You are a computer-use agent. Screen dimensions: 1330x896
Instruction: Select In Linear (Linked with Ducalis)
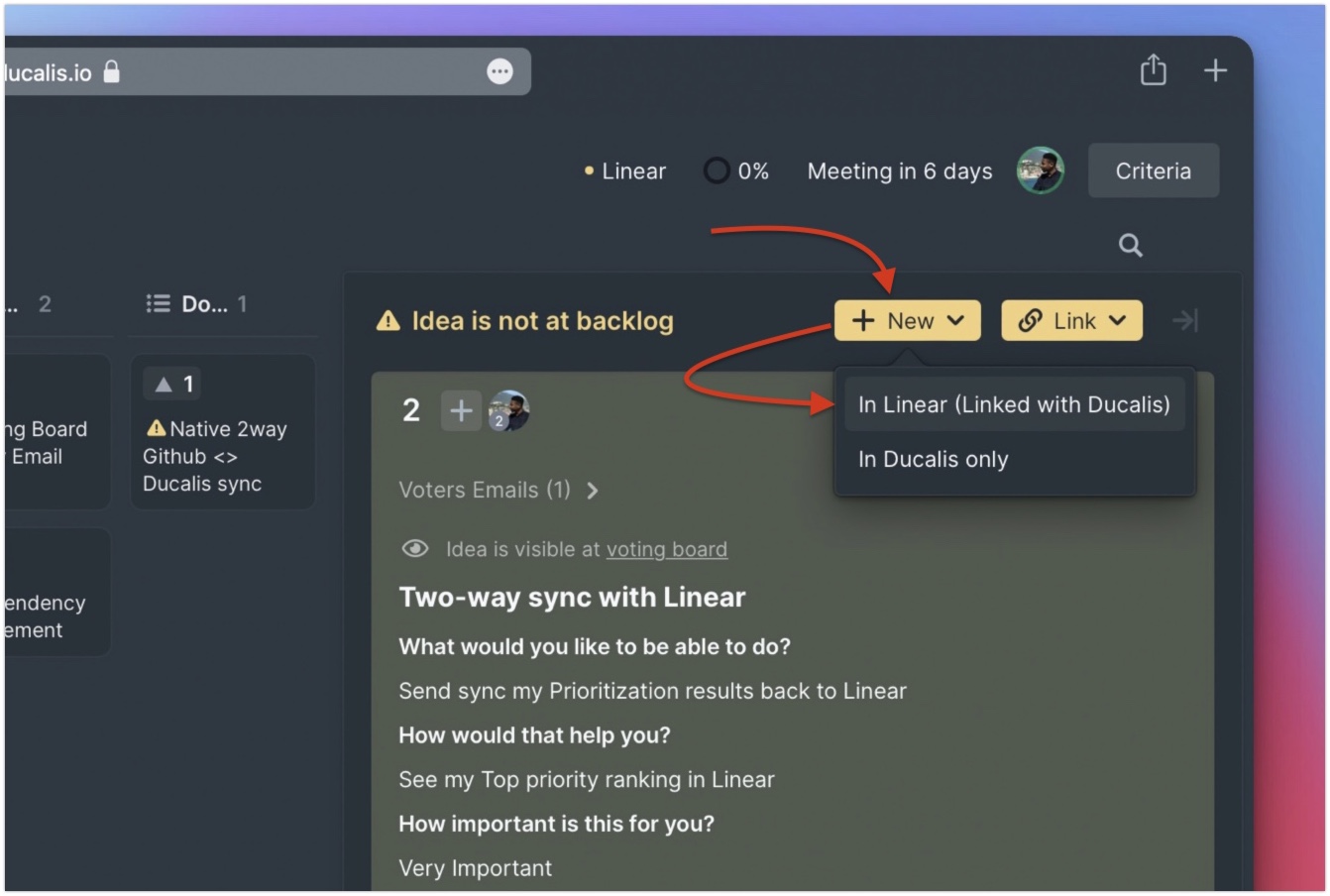1014,404
